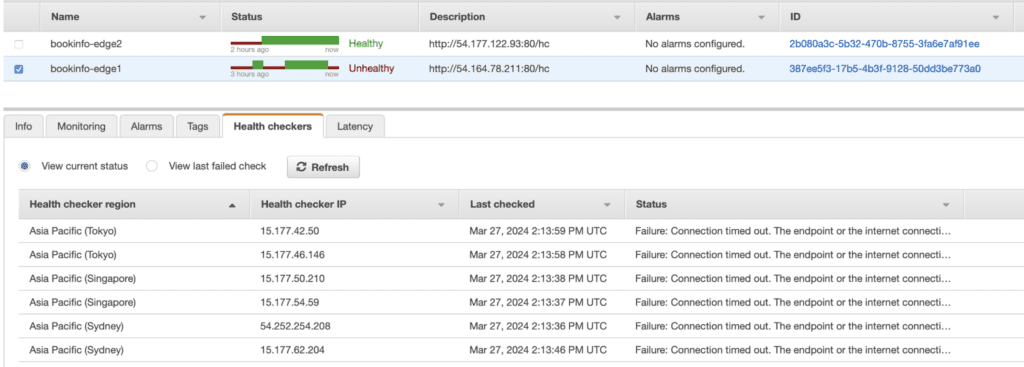Click checker IP 15.177.62.204

292,350
